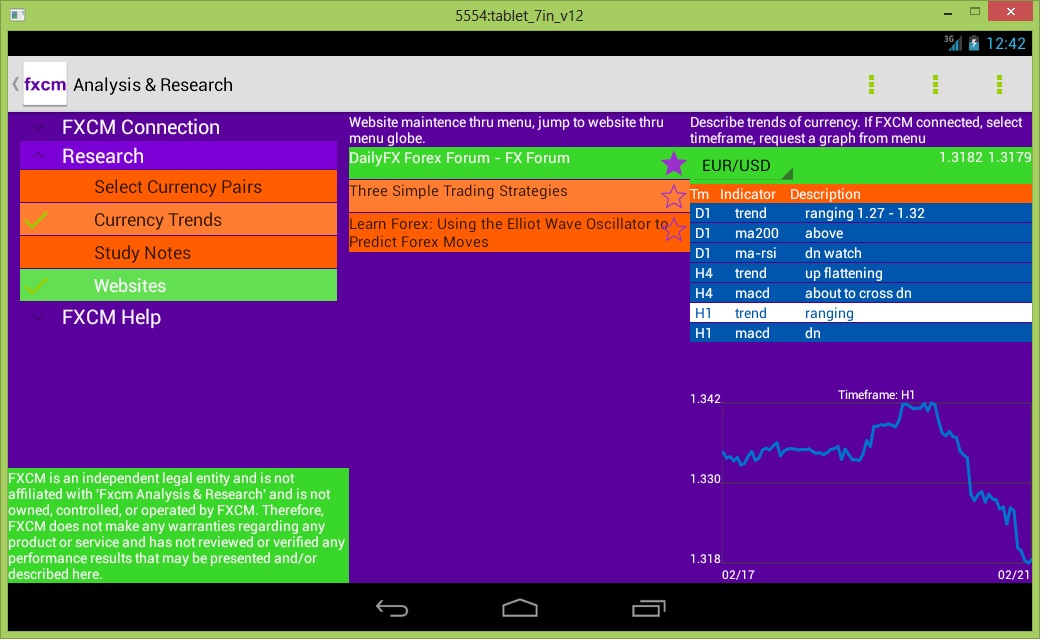Click the 02/17 chart date label
Screen dimensions: 1041x640
738,574
